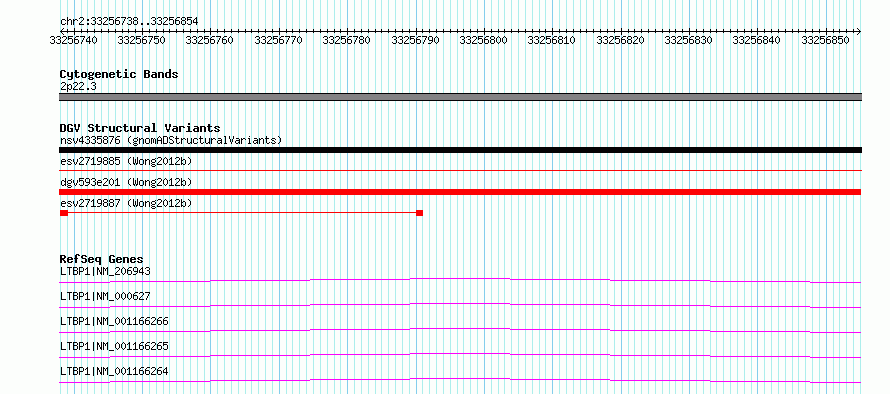Click the 33256790 ruler coordinate label

[415, 40]
